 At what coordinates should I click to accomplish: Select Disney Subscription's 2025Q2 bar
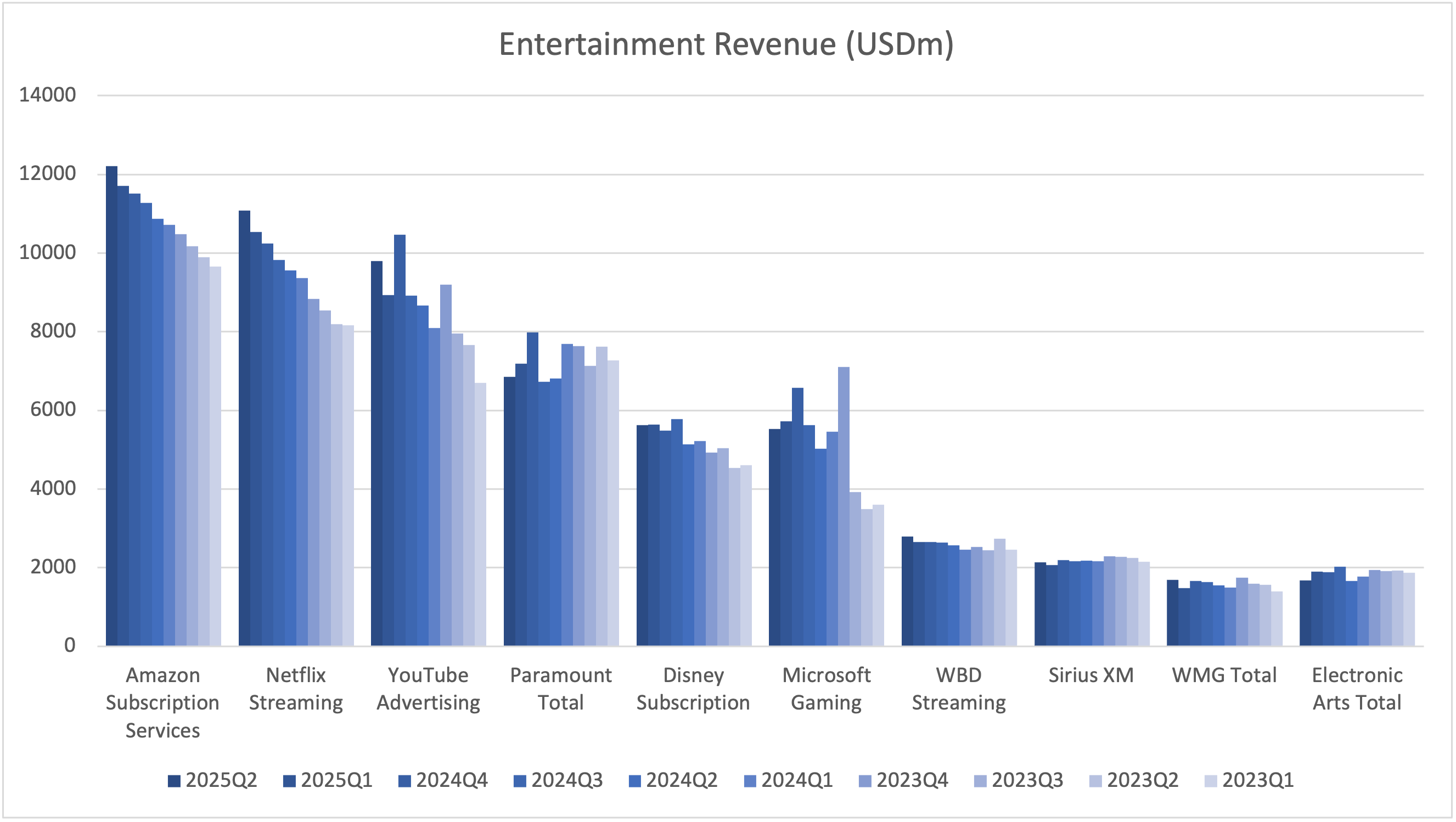pos(642,536)
